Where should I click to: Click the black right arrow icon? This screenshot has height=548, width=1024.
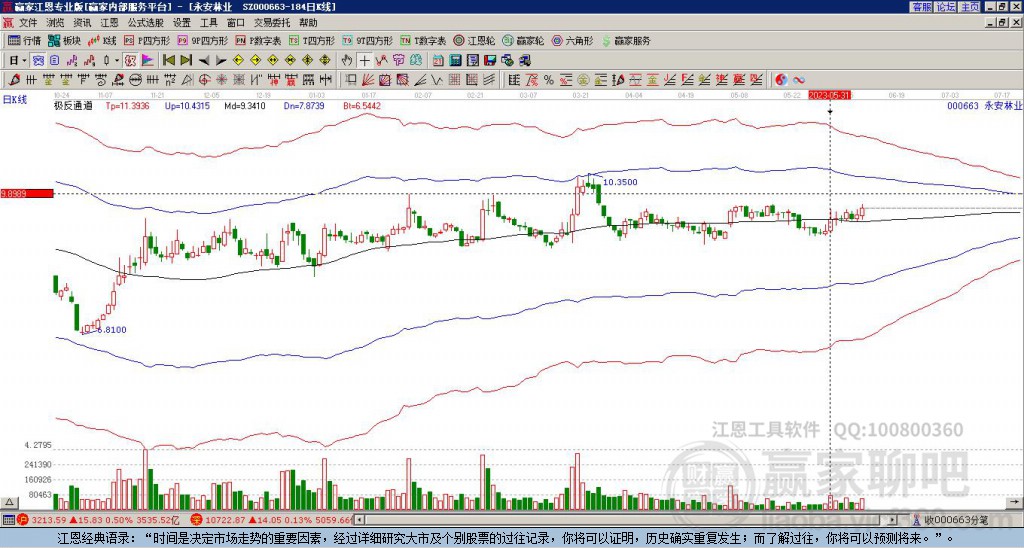(x=221, y=61)
